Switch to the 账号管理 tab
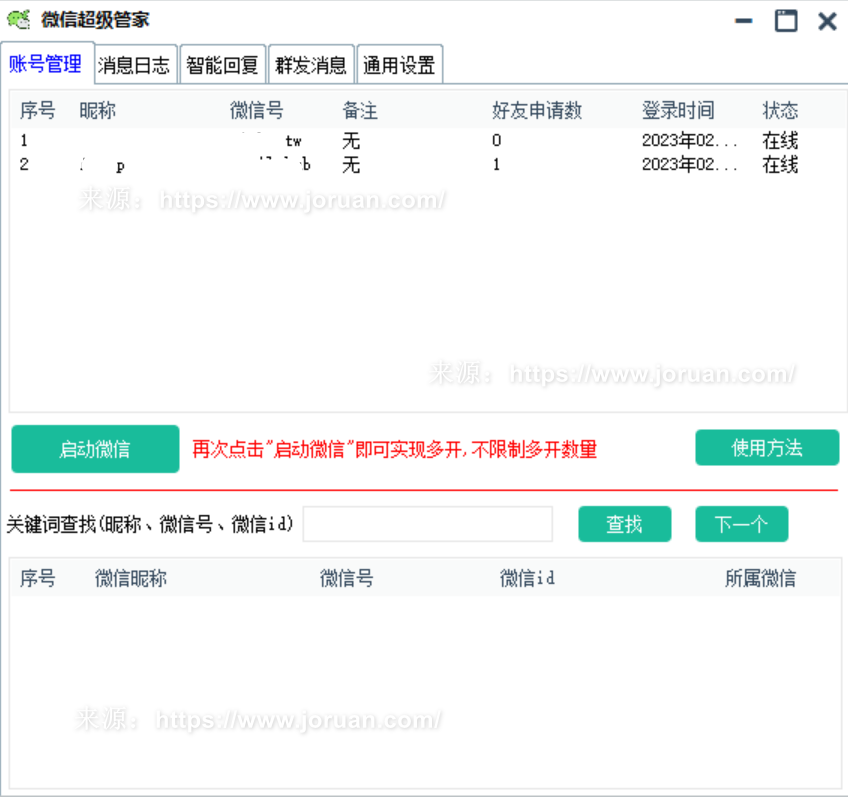 coord(46,65)
